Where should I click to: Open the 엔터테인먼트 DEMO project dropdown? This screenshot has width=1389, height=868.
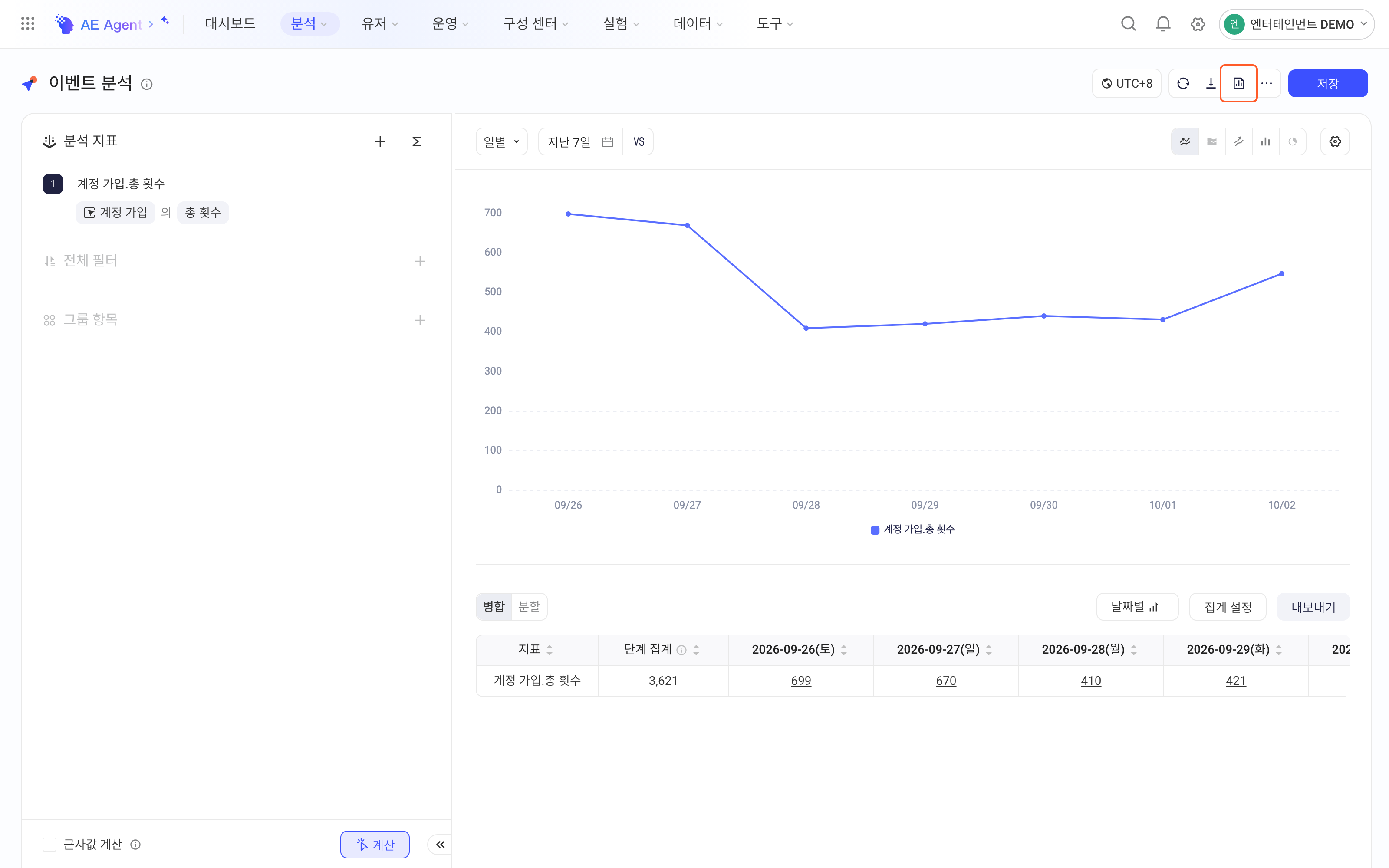(1297, 24)
